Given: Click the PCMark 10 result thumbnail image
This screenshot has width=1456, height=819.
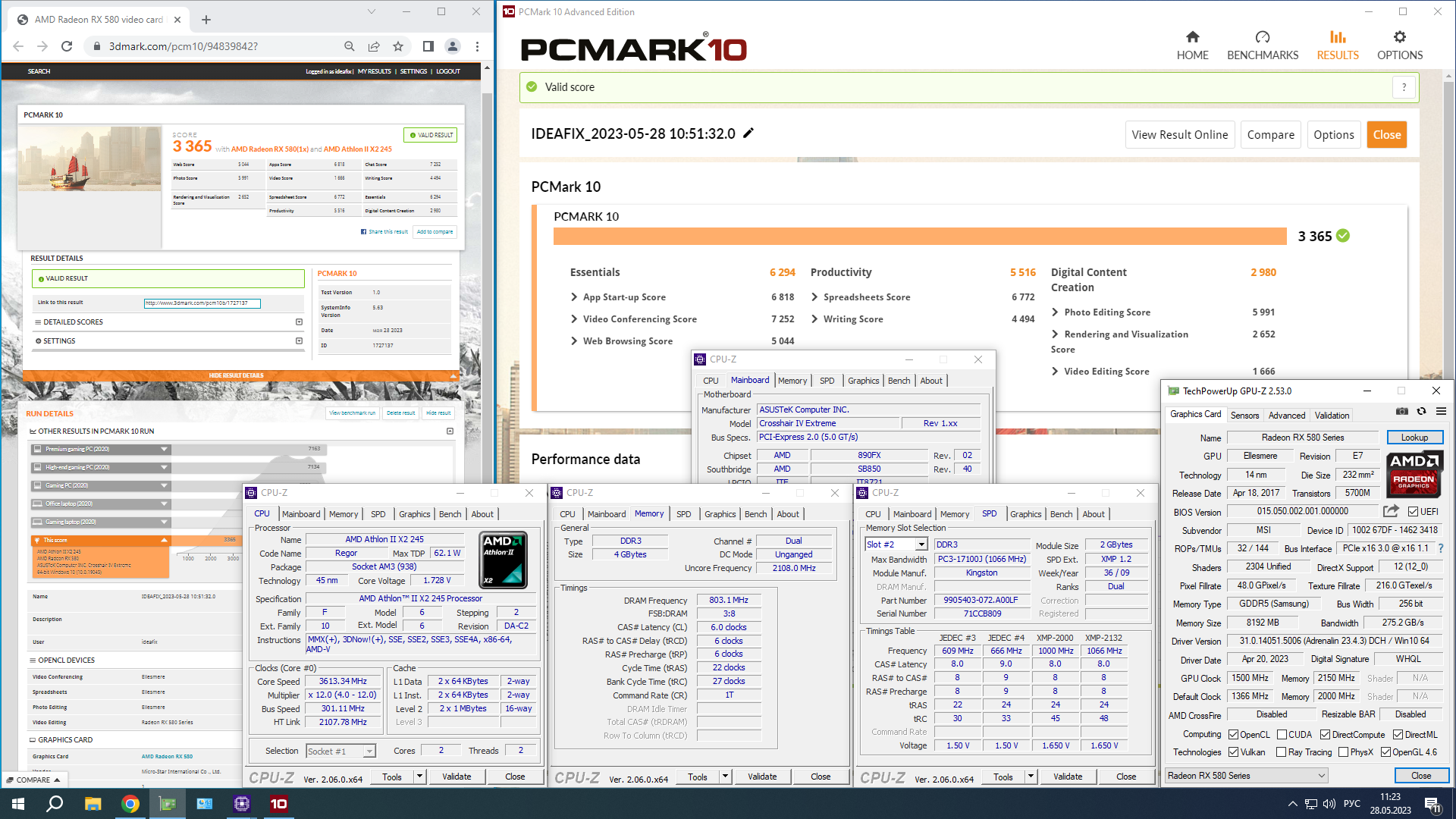Looking at the screenshot, I should [x=89, y=158].
